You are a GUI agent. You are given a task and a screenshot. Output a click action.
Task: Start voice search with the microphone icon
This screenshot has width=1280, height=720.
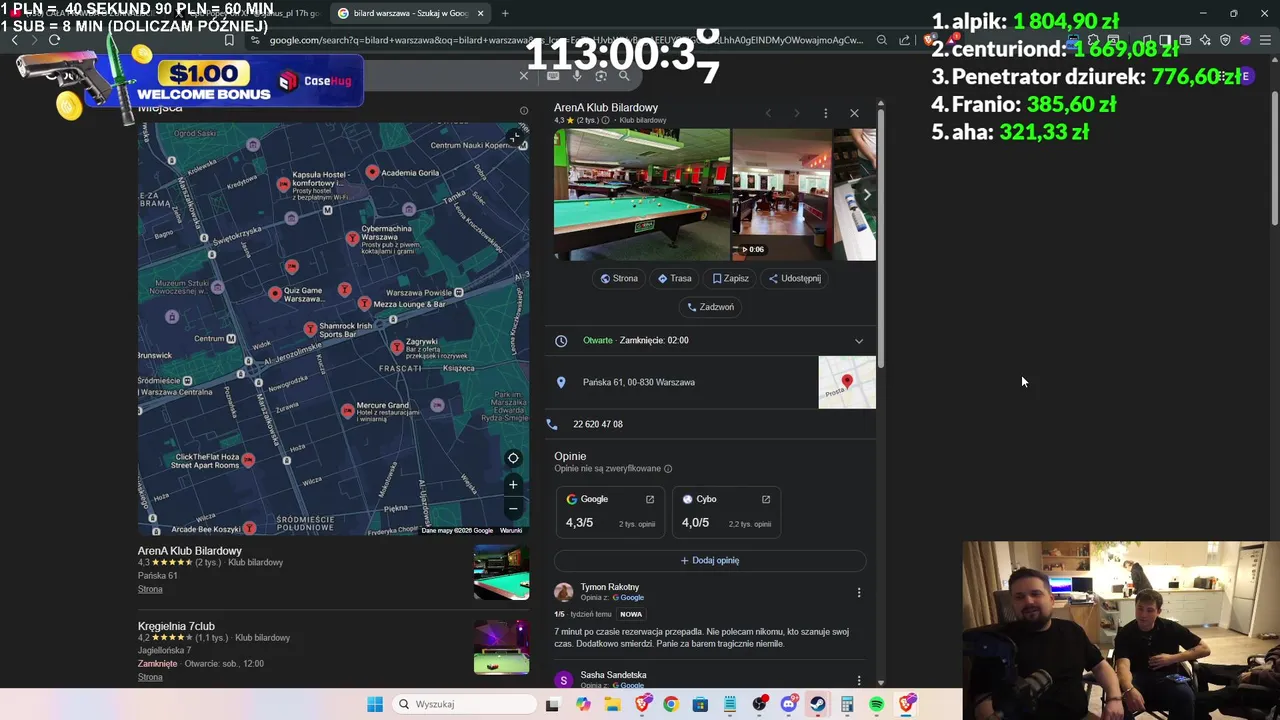point(577,76)
